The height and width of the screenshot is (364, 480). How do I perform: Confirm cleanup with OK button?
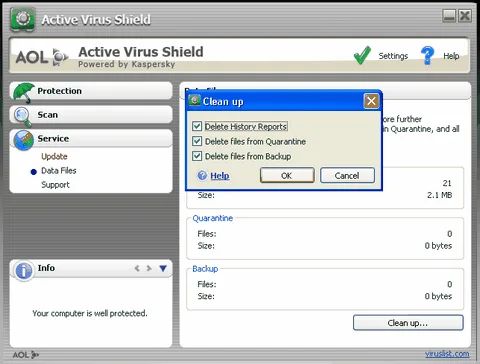287,175
